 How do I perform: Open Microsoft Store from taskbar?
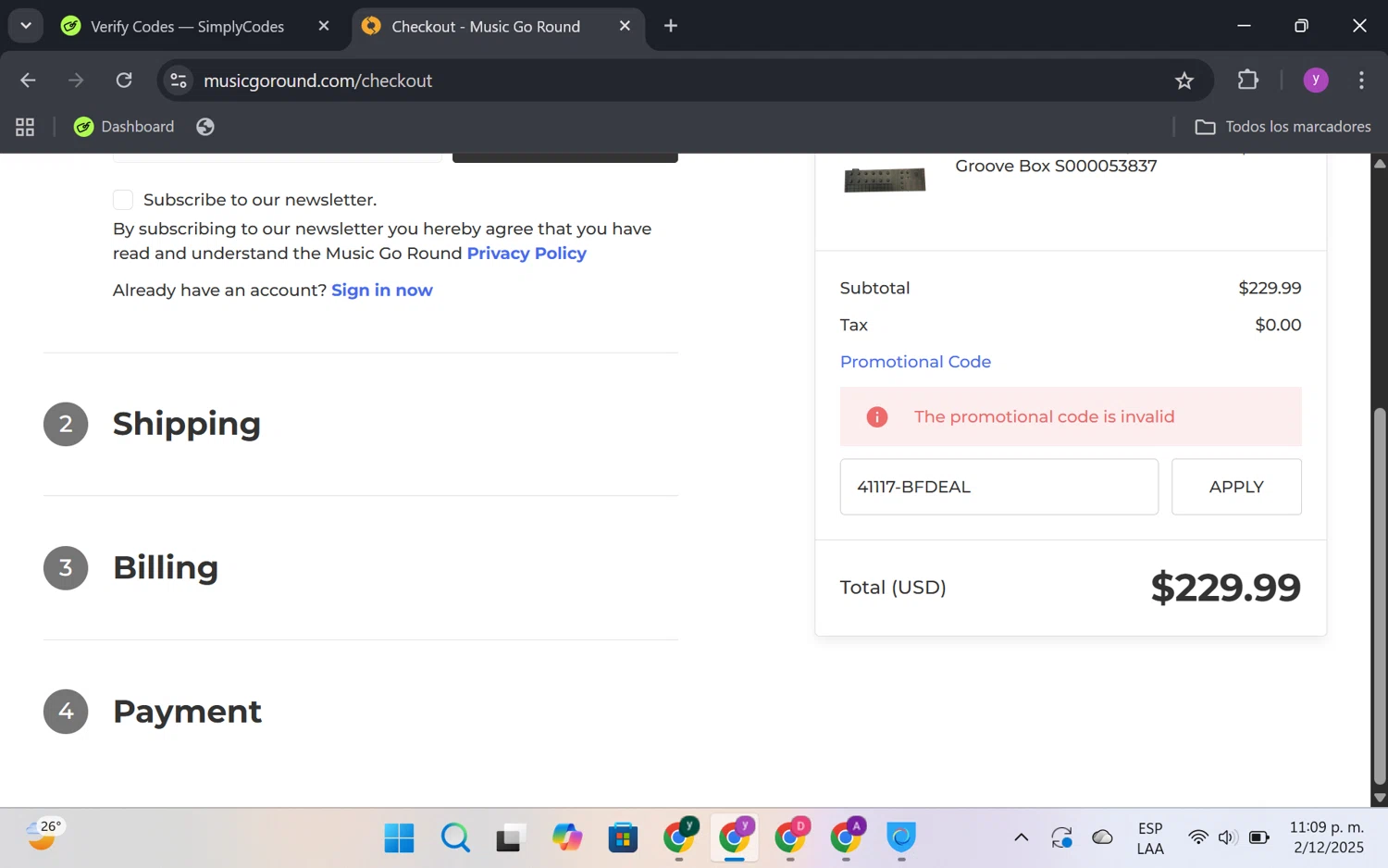pos(623,838)
